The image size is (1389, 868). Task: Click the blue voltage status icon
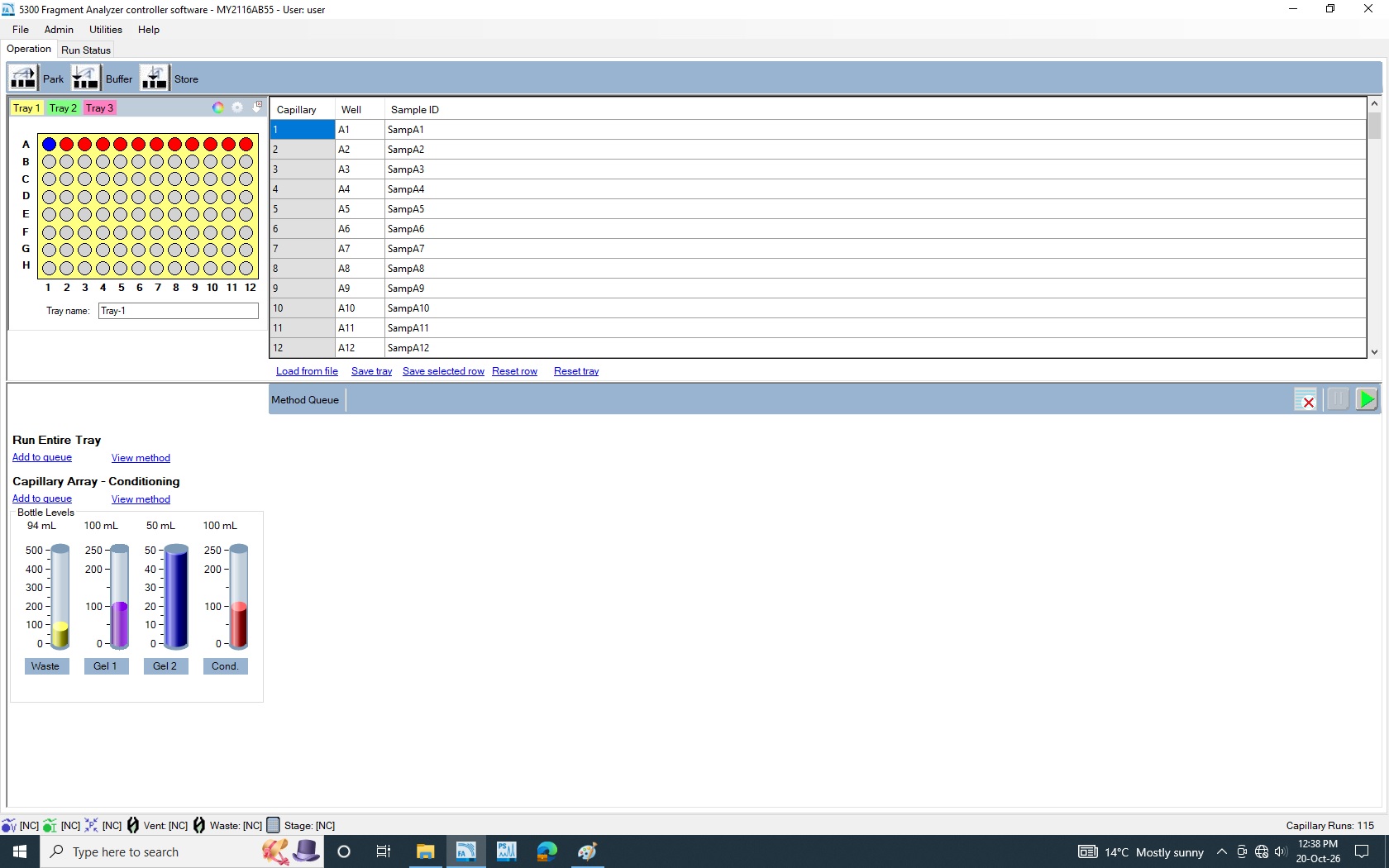point(9,825)
